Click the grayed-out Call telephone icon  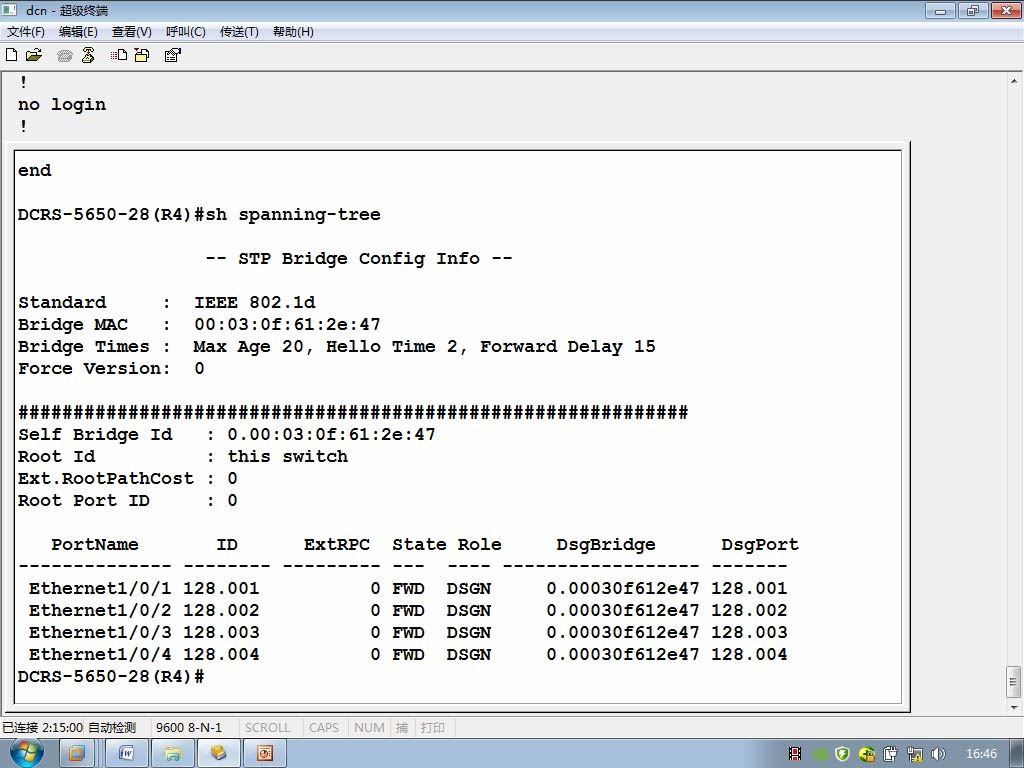(x=64, y=56)
